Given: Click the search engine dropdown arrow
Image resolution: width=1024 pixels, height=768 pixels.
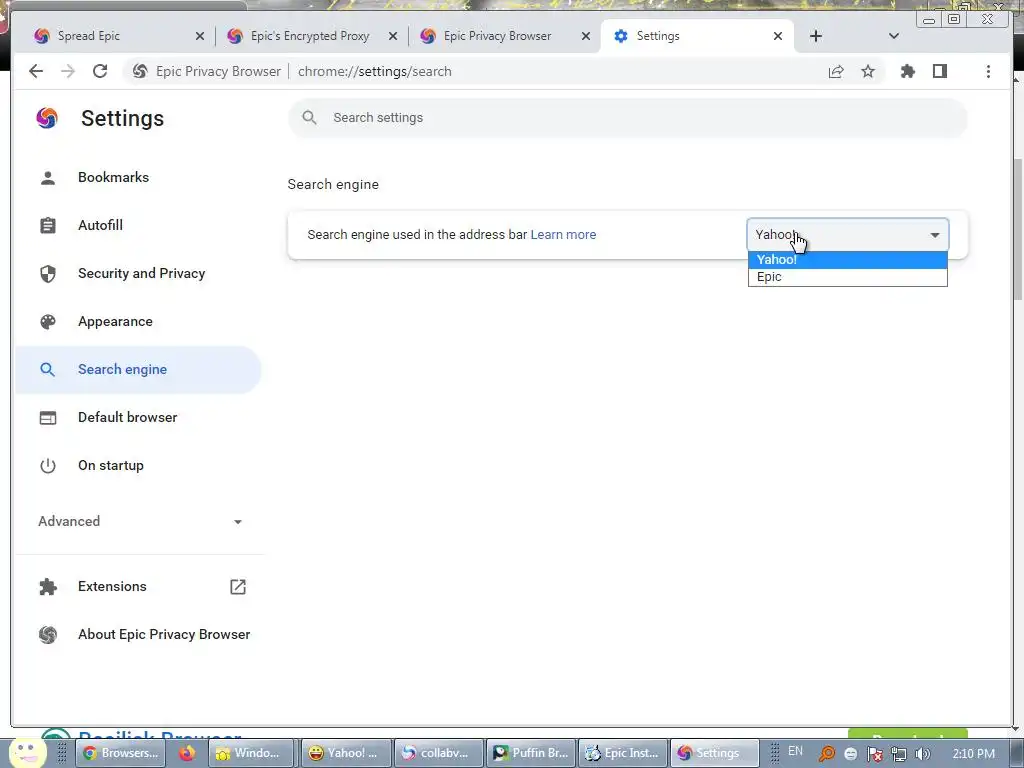Looking at the screenshot, I should coord(935,235).
